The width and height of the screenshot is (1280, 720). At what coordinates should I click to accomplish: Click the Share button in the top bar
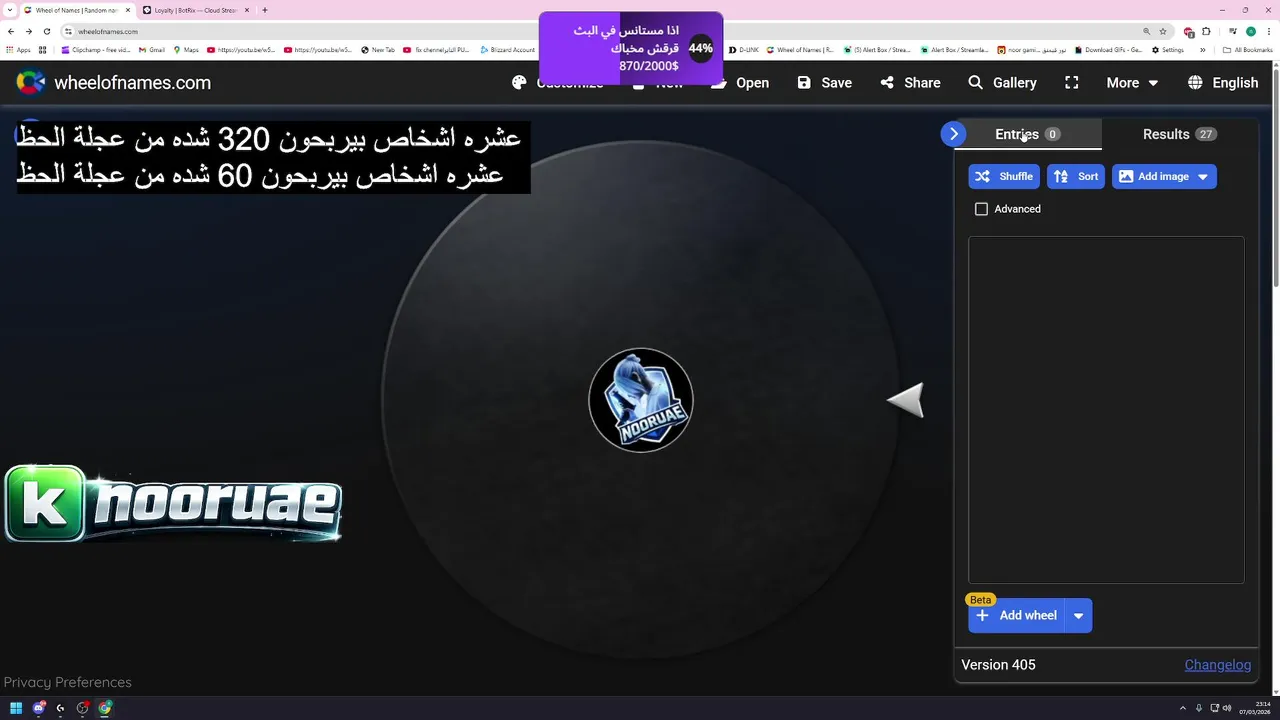tap(911, 83)
